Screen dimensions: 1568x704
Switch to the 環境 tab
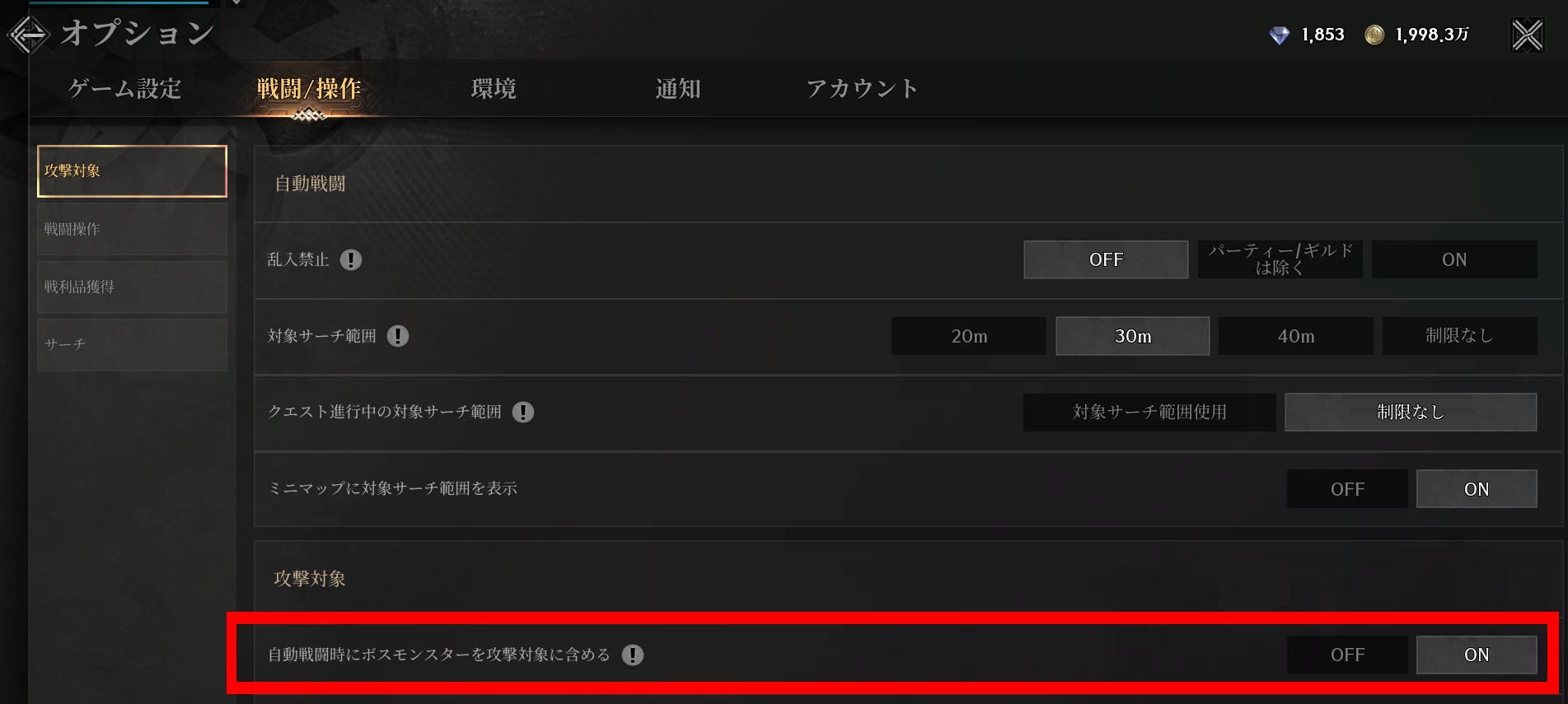494,88
